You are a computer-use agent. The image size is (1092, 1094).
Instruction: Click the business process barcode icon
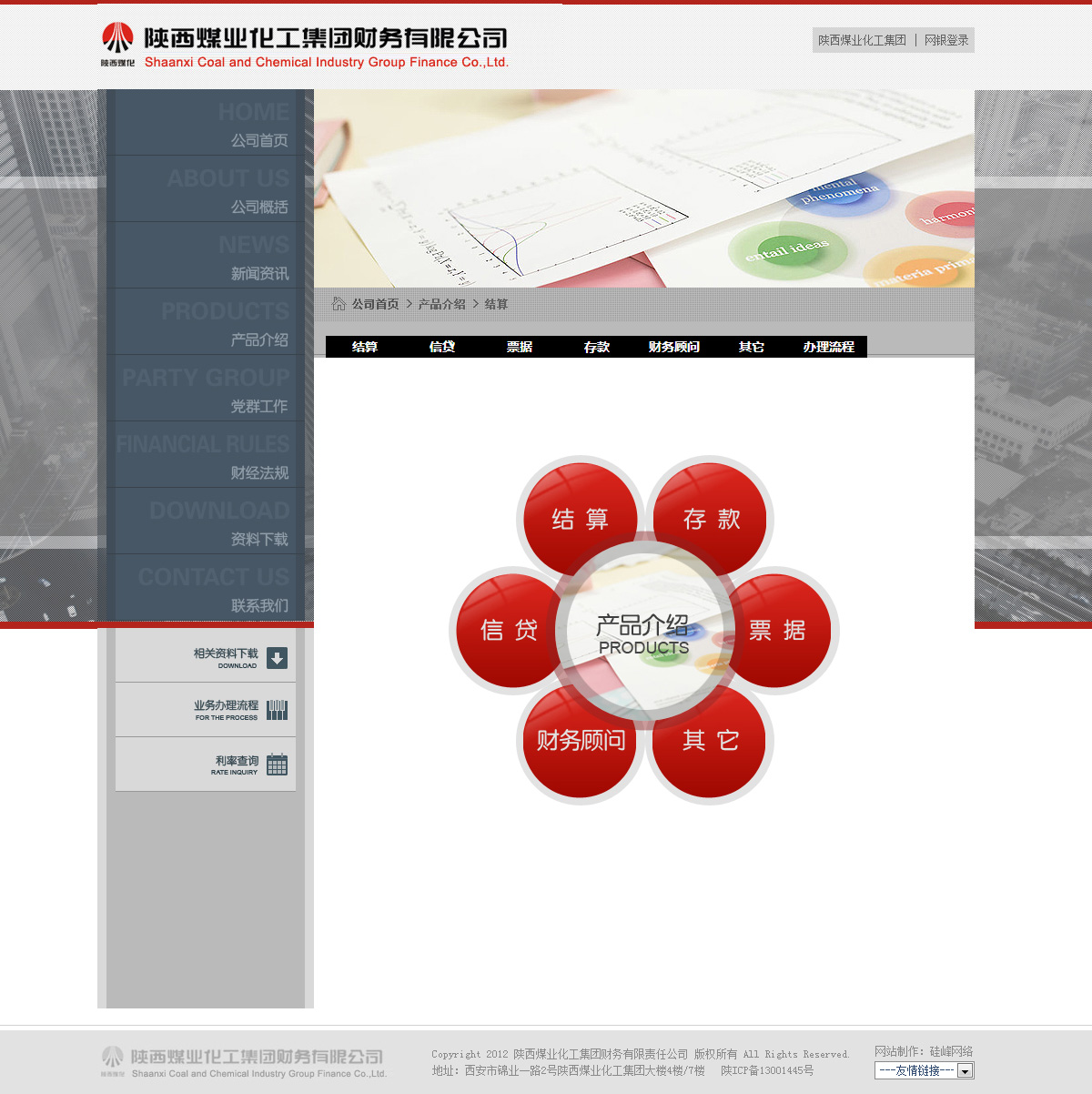point(278,711)
